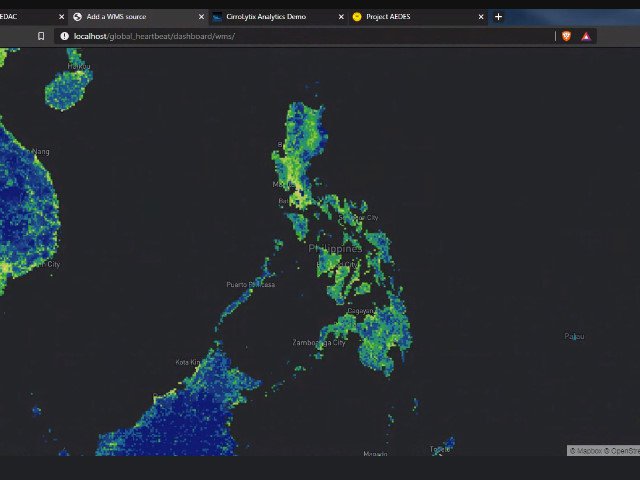Click the Palau map label
This screenshot has height=480, width=640.
click(574, 336)
